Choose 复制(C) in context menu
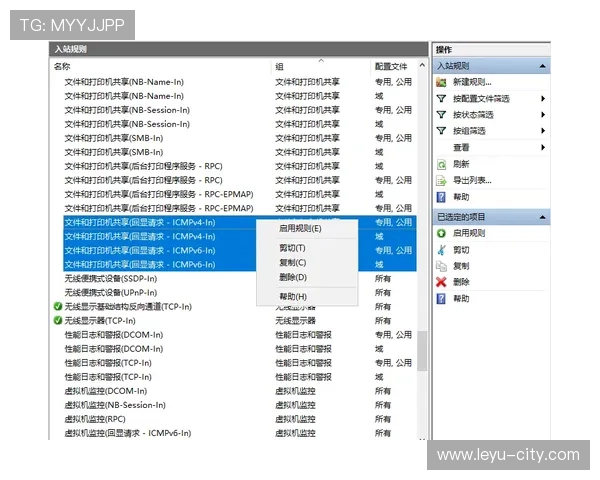The image size is (600, 480). (x=293, y=263)
